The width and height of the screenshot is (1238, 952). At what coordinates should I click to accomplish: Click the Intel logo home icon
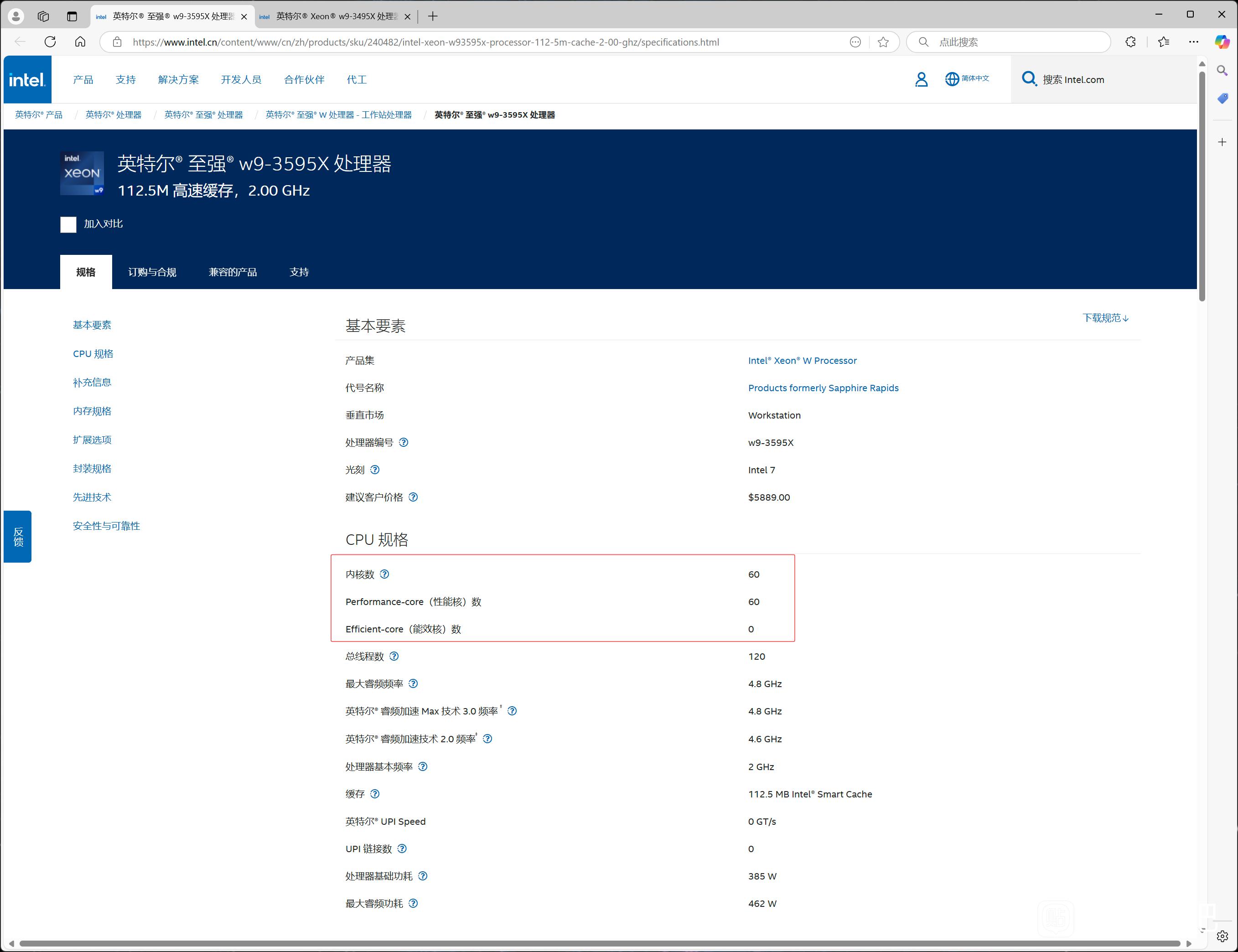click(x=27, y=79)
